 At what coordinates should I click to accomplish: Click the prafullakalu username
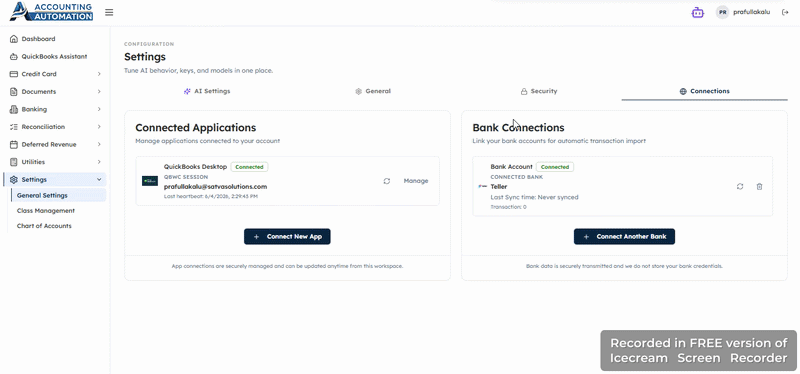(752, 12)
